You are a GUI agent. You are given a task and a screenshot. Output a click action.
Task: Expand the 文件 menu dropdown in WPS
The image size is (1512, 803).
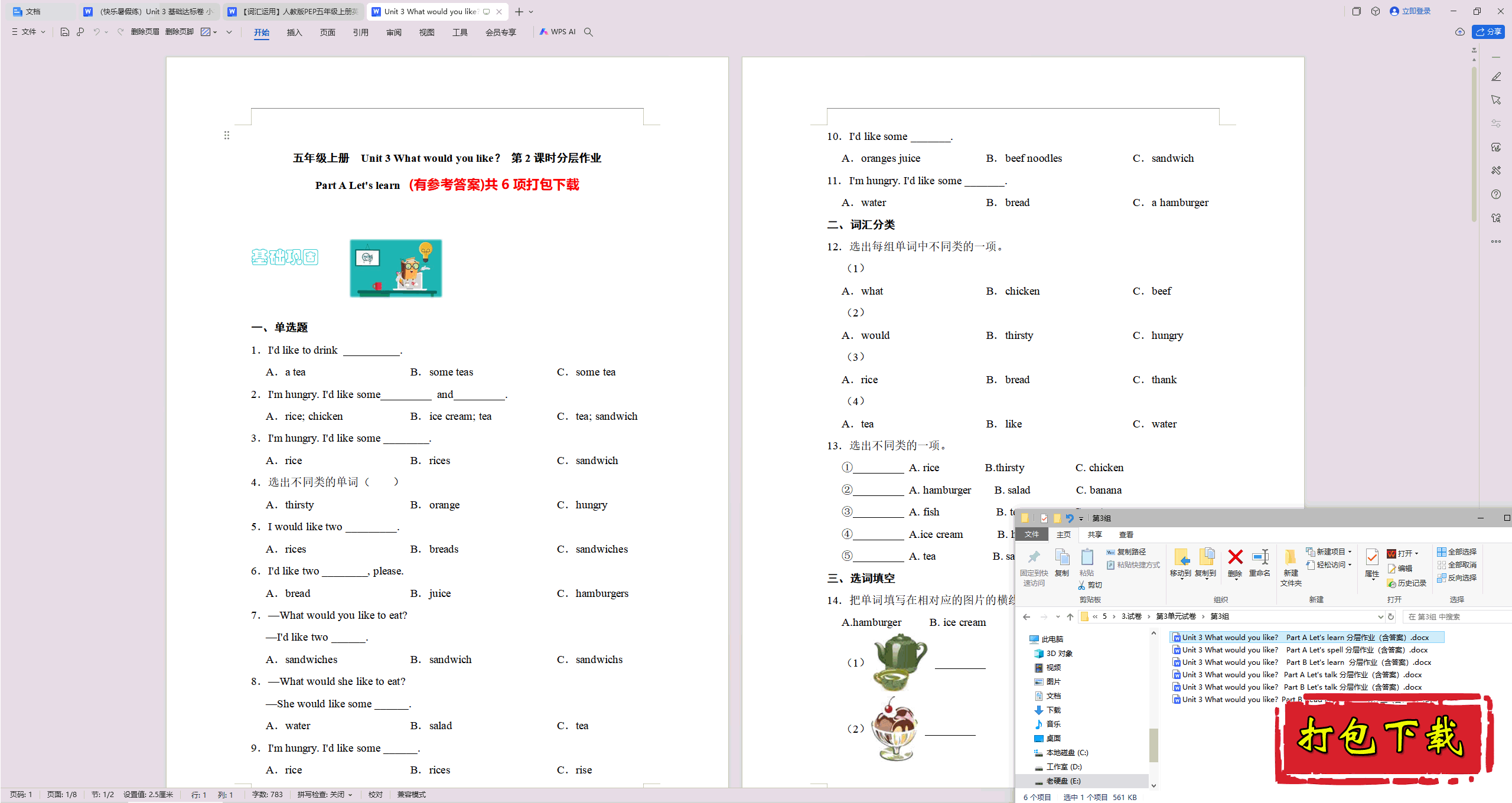[x=43, y=32]
